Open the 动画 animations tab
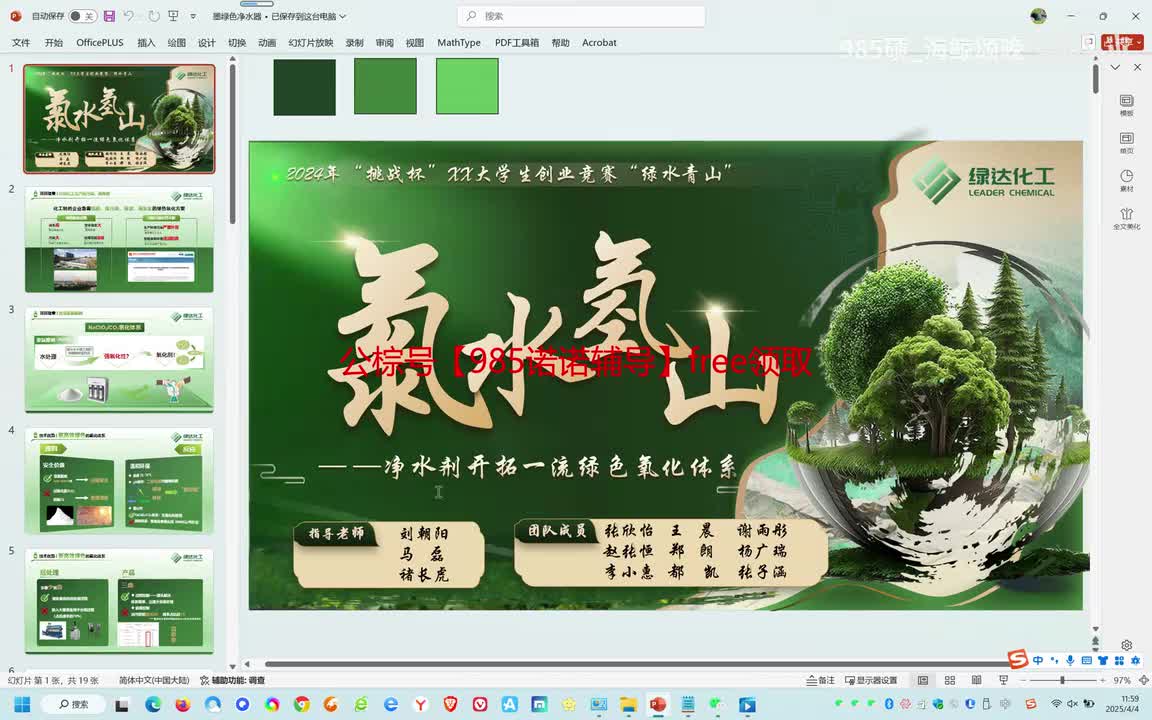 pos(267,43)
